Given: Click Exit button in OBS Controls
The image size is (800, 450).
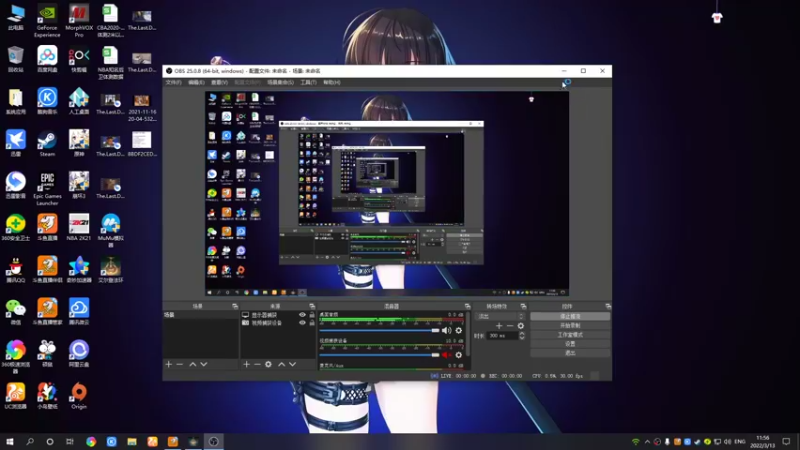Looking at the screenshot, I should pyautogui.click(x=570, y=353).
